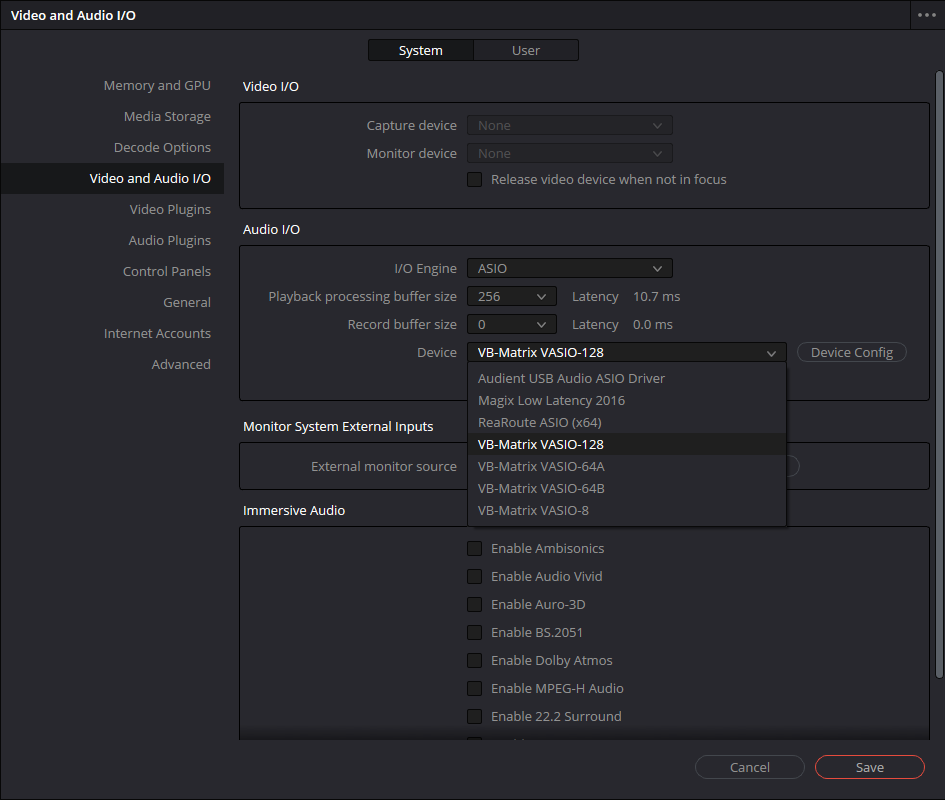945x800 pixels.
Task: Enable BS.2051 checkbox
Action: click(x=474, y=632)
